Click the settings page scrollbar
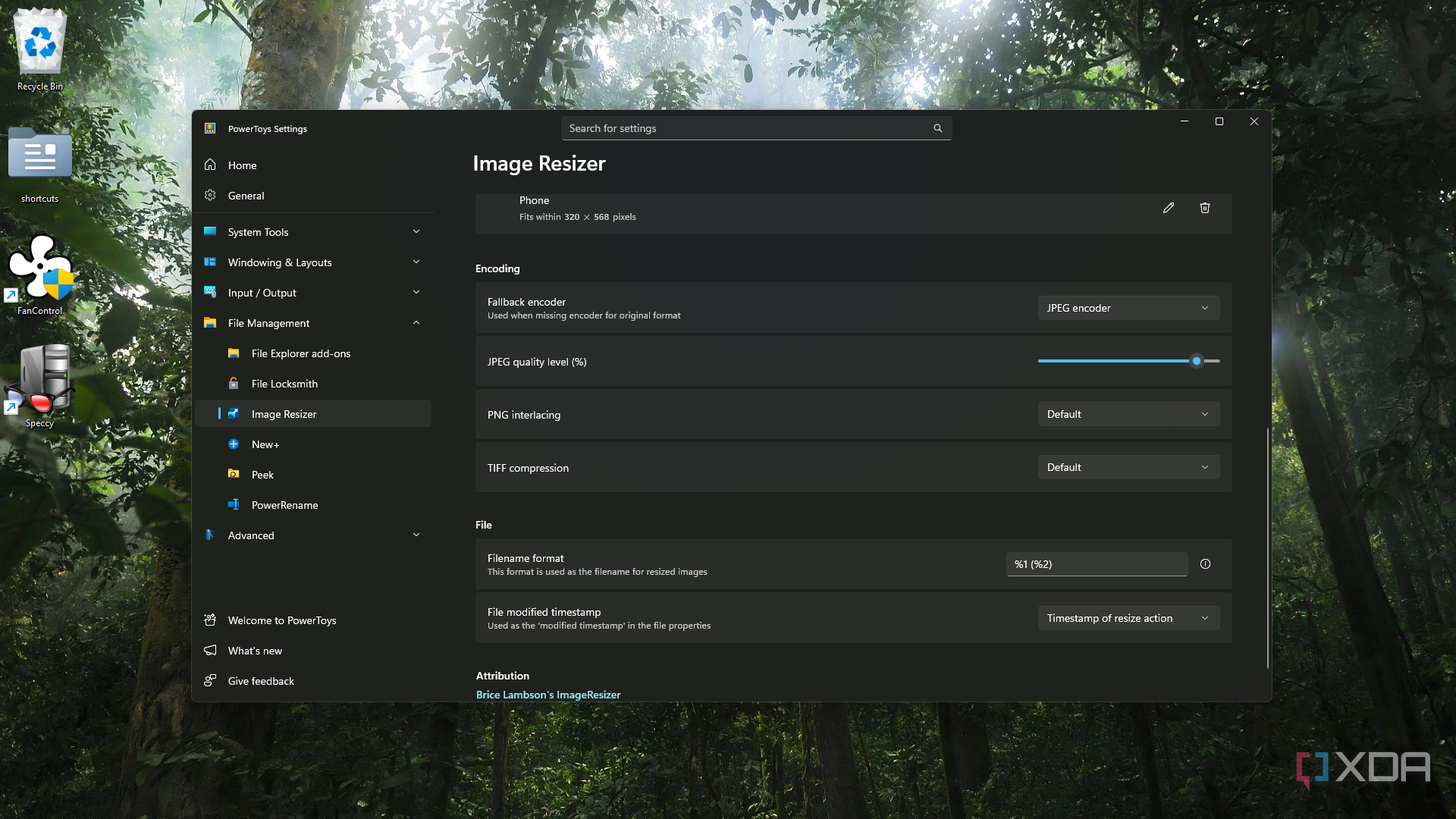Image resolution: width=1456 pixels, height=819 pixels. click(1267, 548)
